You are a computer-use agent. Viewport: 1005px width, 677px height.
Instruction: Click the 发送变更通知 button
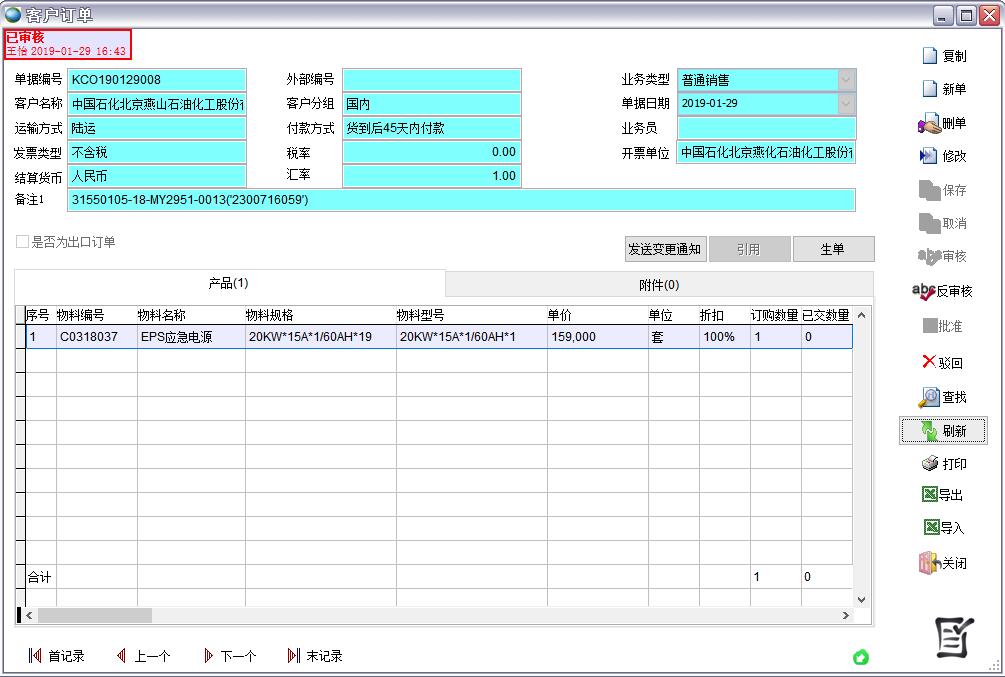pos(665,249)
